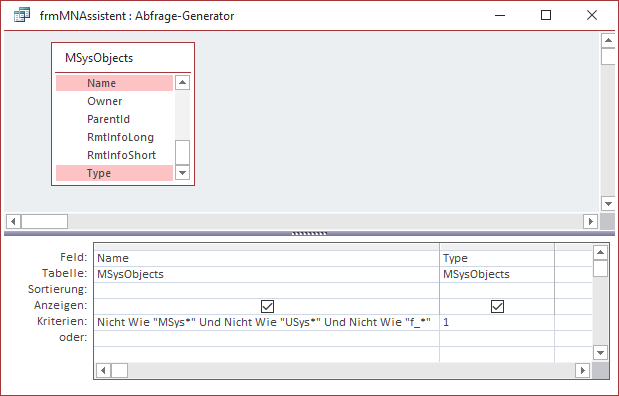Click Kriterien cell containing 1 for Type

tap(497, 323)
